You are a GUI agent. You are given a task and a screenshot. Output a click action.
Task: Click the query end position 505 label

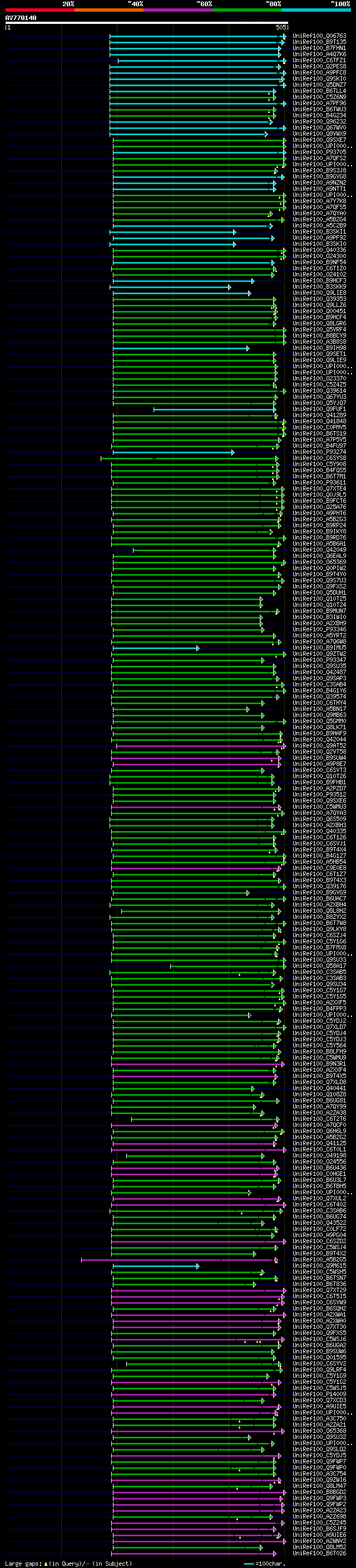pyautogui.click(x=281, y=27)
